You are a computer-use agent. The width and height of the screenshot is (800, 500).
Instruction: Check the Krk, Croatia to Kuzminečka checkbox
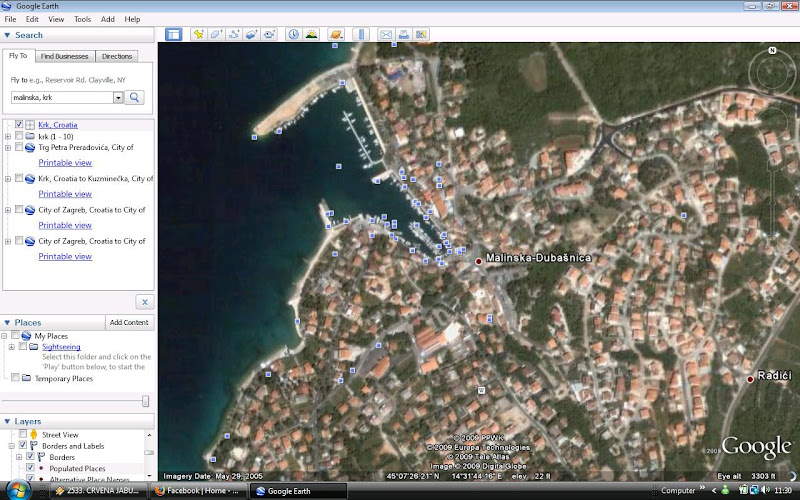tap(19, 179)
